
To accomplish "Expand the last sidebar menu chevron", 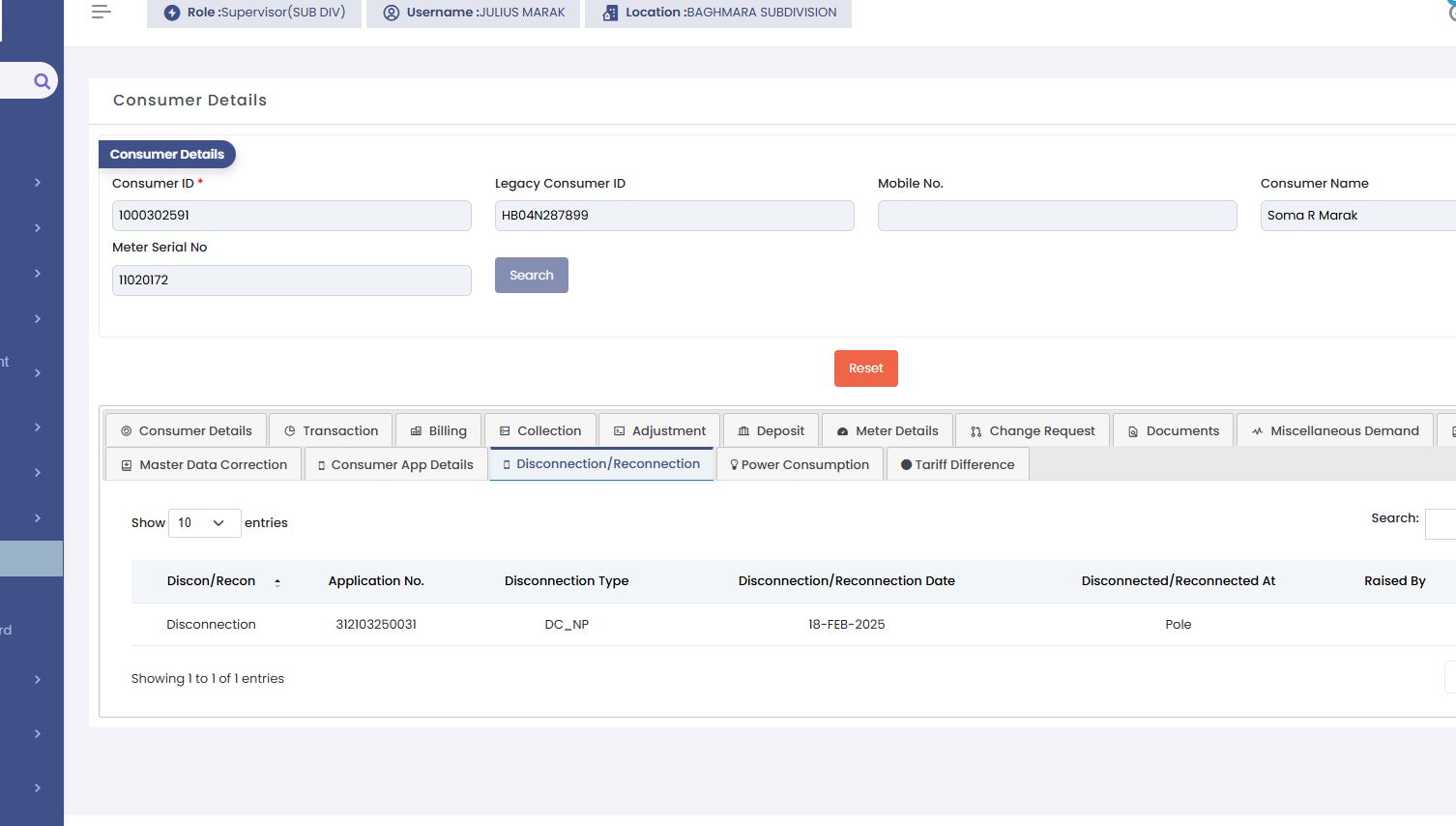I will point(38,787).
